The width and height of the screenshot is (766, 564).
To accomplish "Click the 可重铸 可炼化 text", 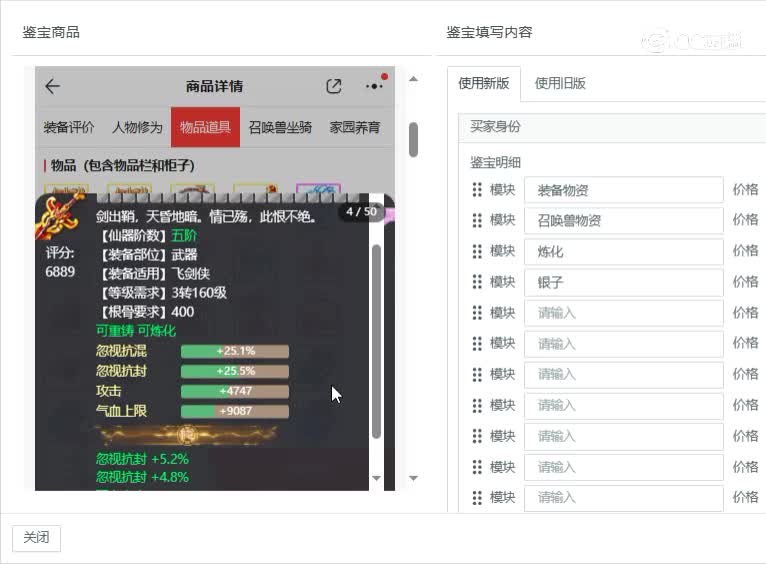I will click(136, 331).
